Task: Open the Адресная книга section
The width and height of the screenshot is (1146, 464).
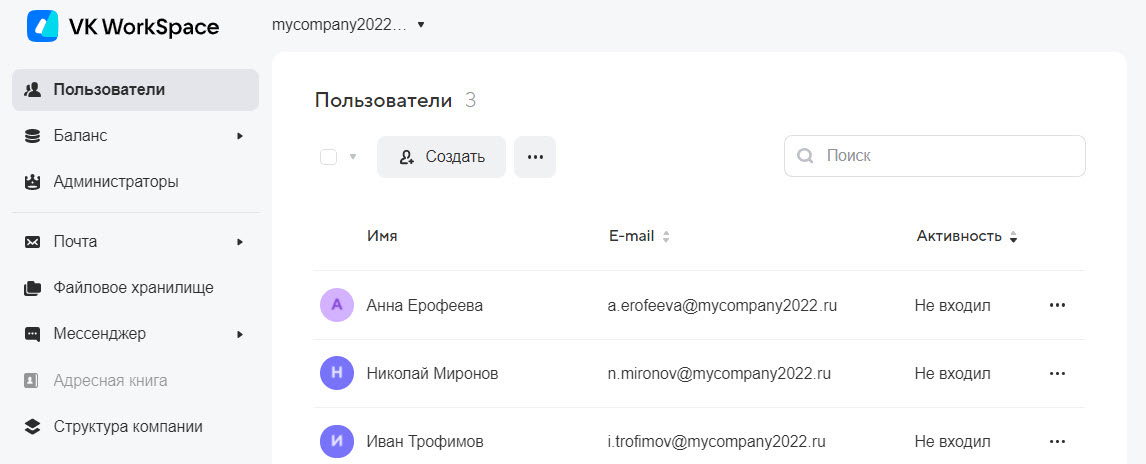Action: [135, 381]
